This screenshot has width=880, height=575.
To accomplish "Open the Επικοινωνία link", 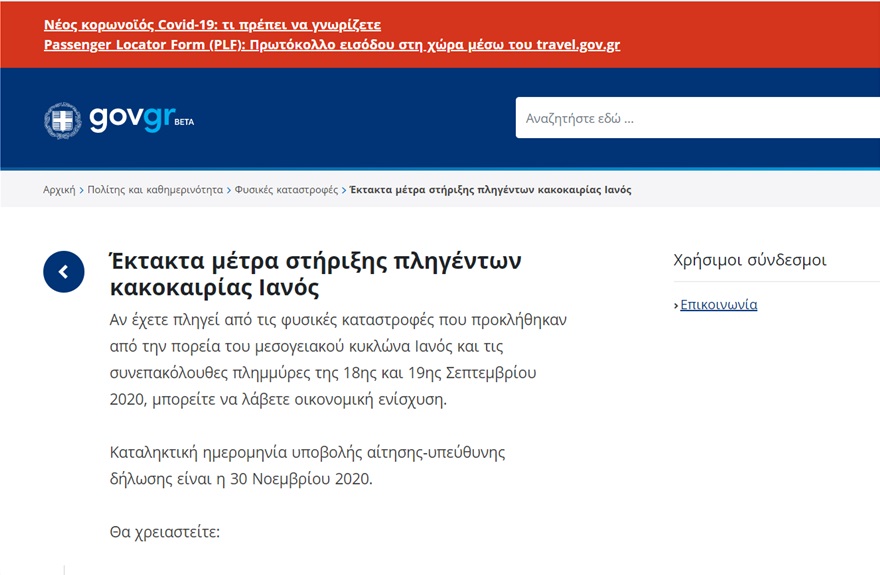I will pyautogui.click(x=718, y=305).
